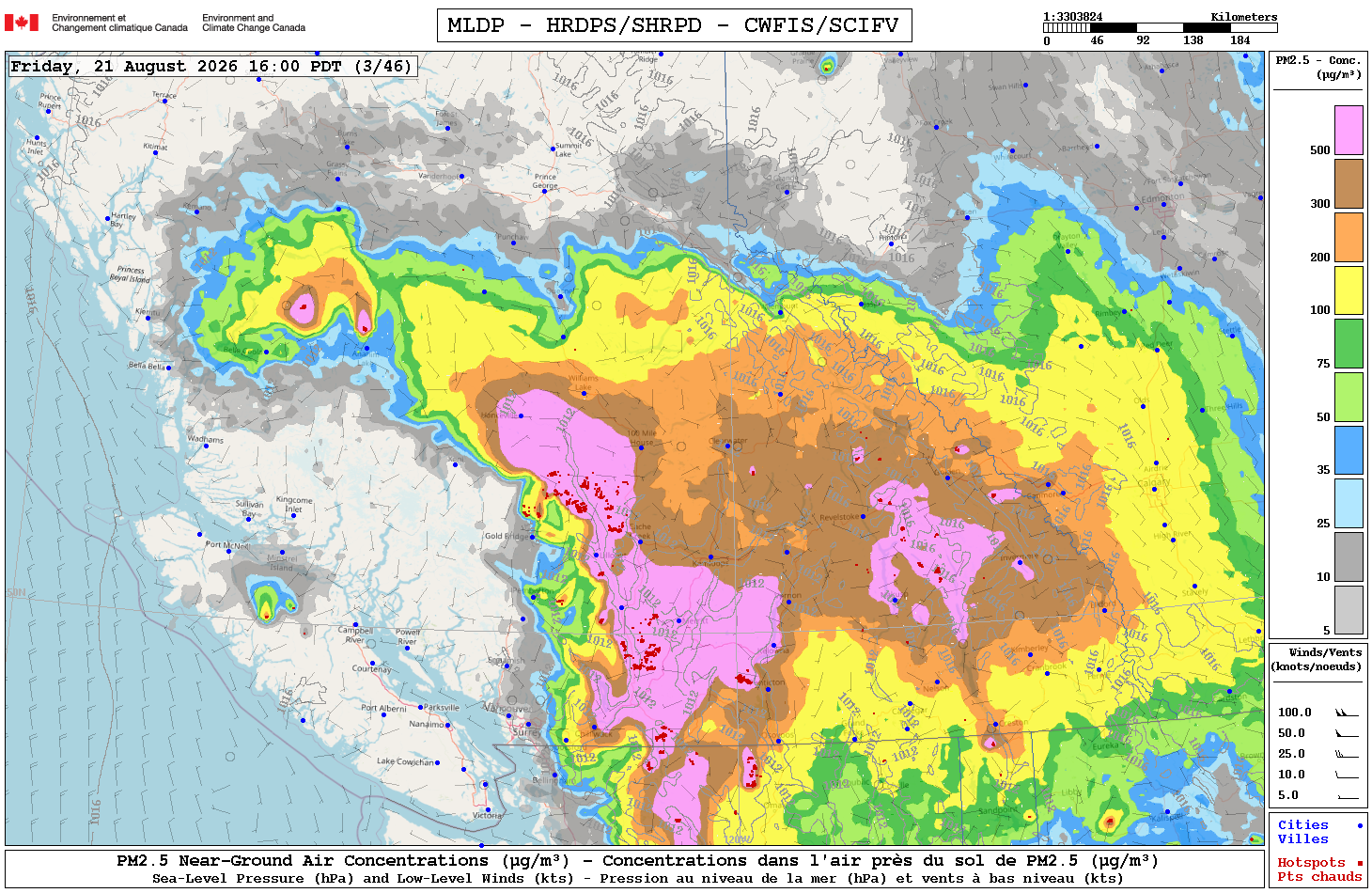1372x893 pixels.
Task: Click the Sea-Level Pressure and Winds caption line
Action: [637, 879]
